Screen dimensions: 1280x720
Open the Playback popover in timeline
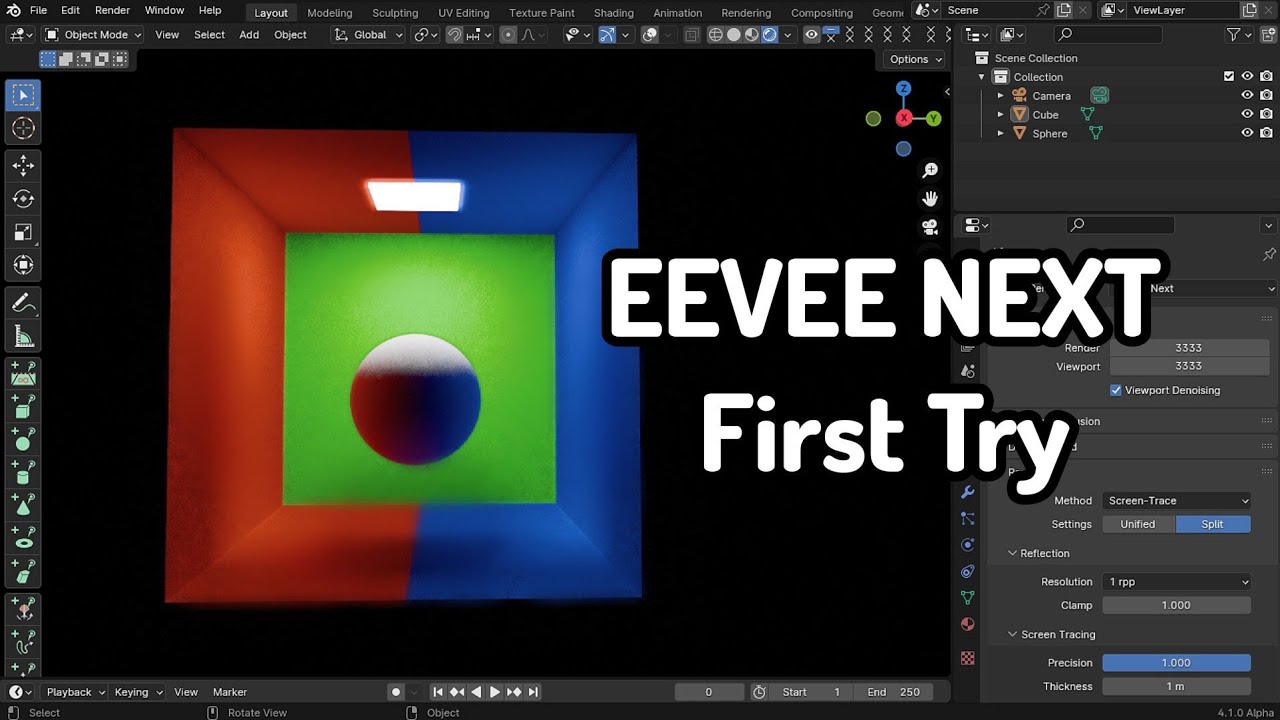75,692
